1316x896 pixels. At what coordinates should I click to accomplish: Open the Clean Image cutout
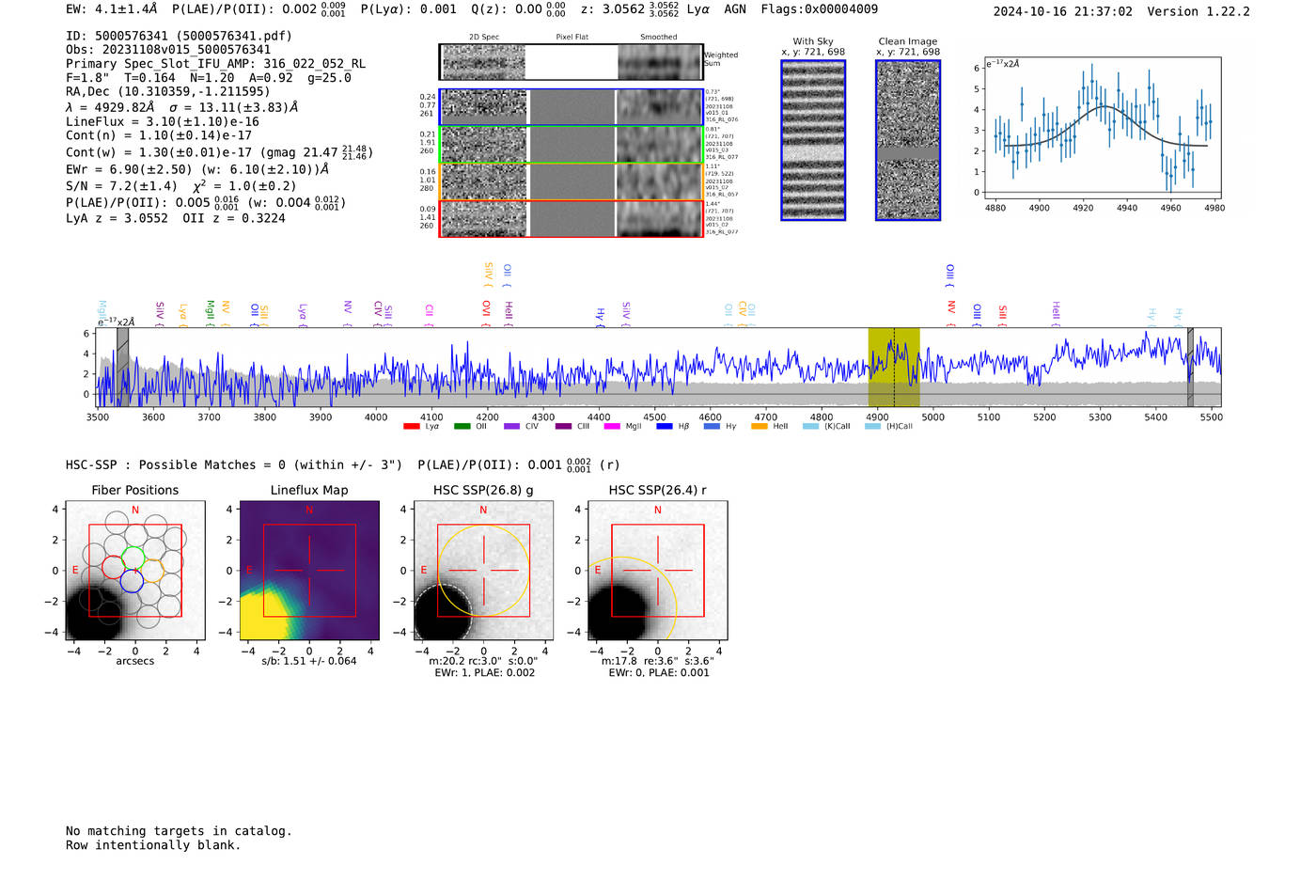(908, 140)
